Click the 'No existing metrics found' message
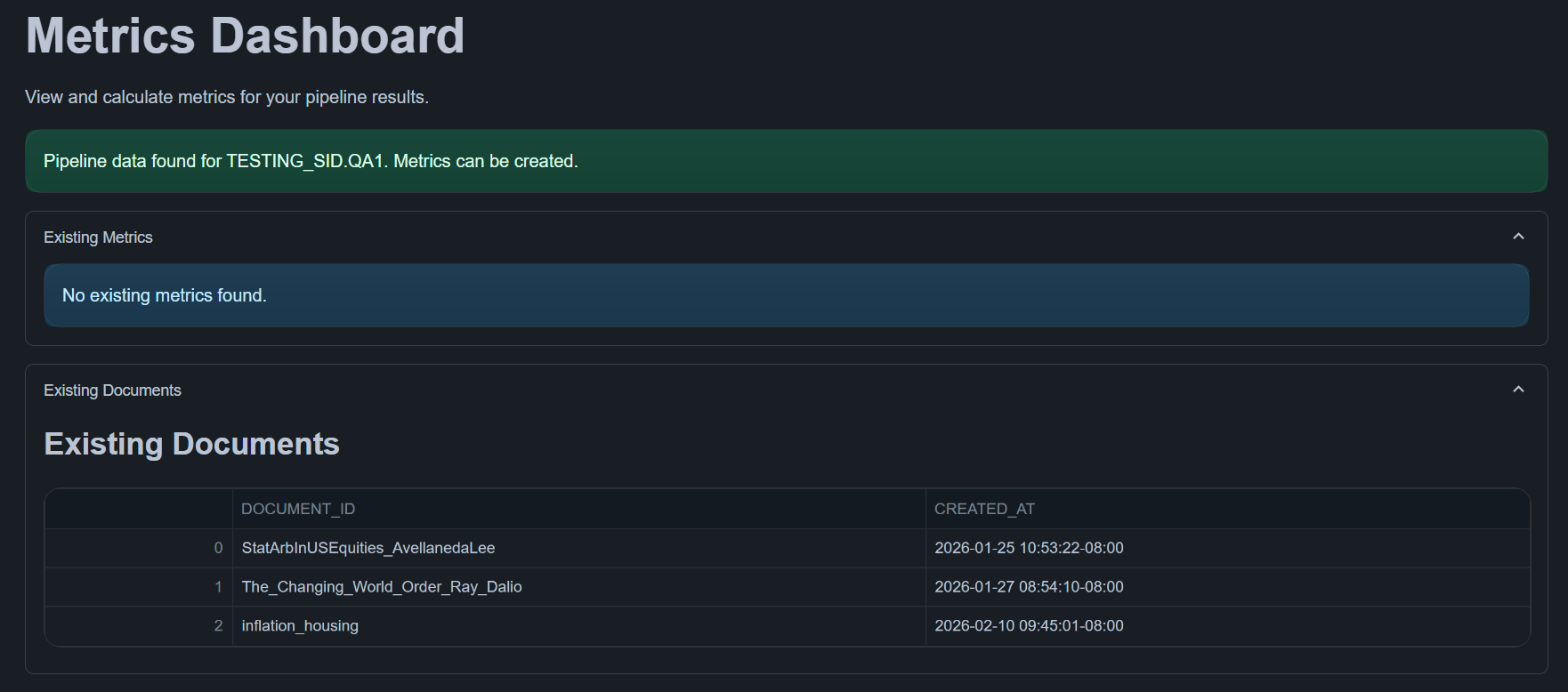Viewport: 1568px width, 692px height. pyautogui.click(x=165, y=295)
